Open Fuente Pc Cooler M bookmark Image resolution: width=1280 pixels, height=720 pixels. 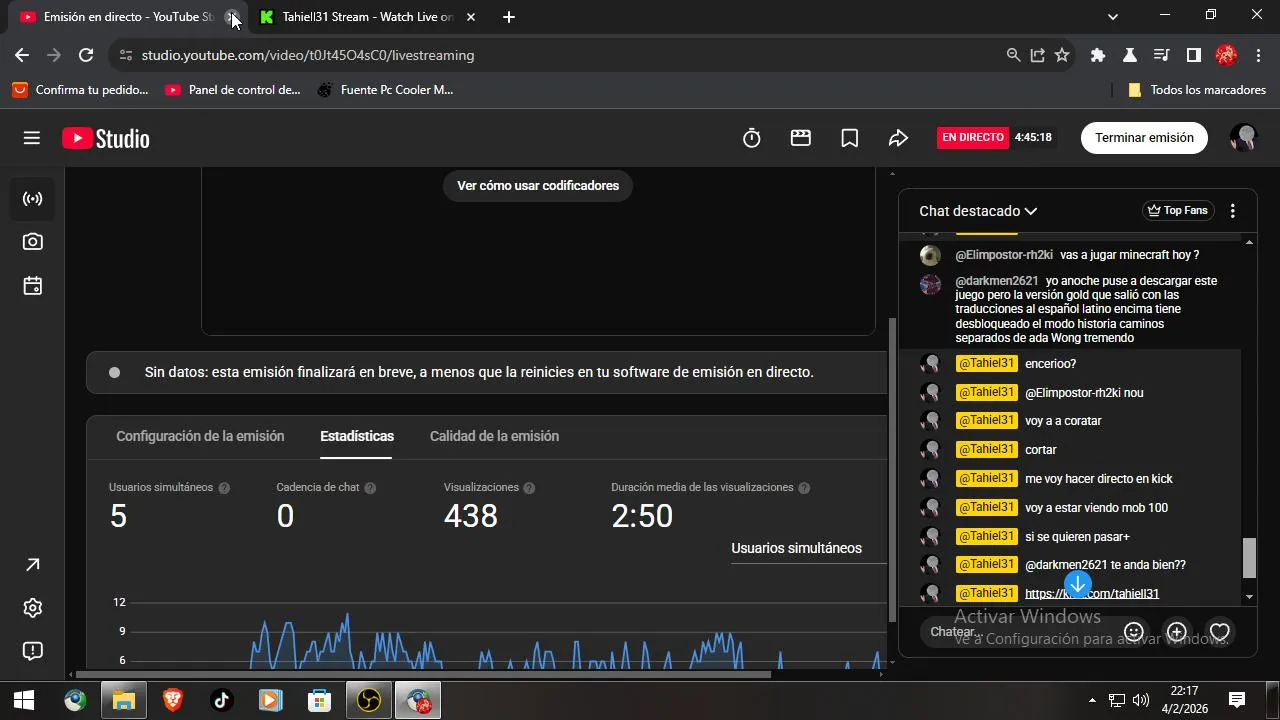pos(385,90)
